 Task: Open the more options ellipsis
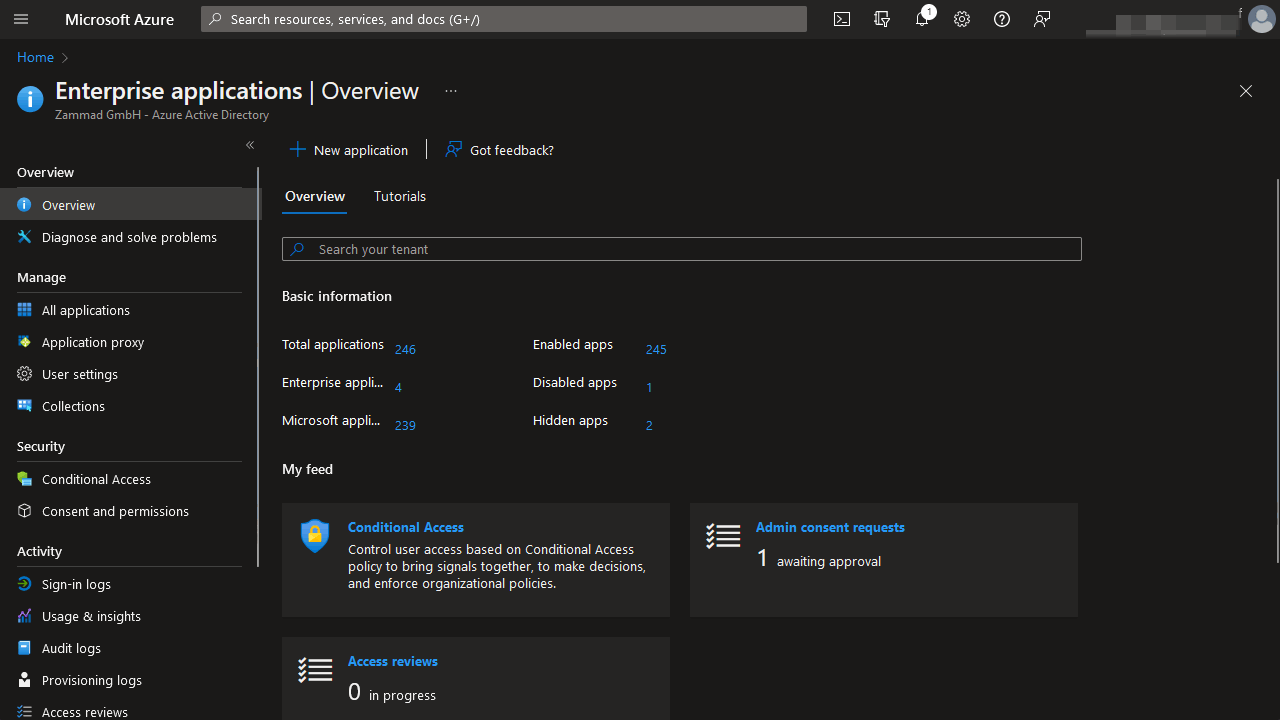(x=451, y=91)
